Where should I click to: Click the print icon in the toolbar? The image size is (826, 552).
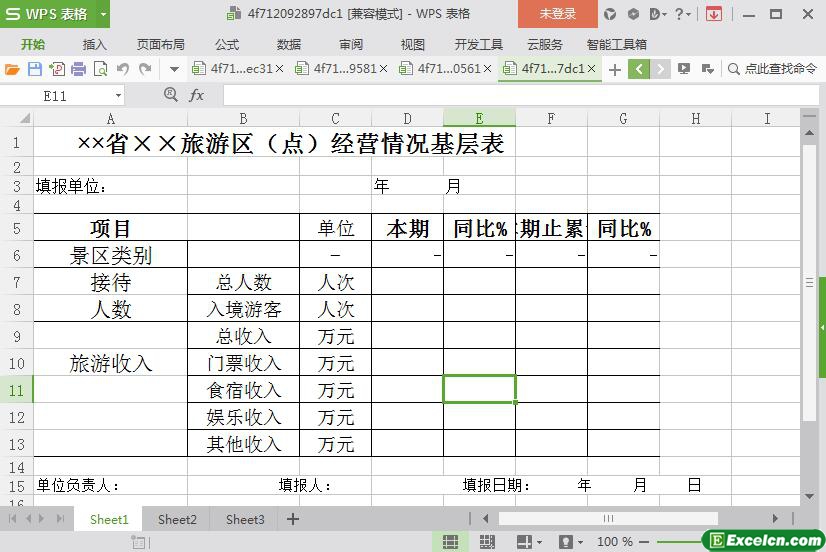coord(78,69)
